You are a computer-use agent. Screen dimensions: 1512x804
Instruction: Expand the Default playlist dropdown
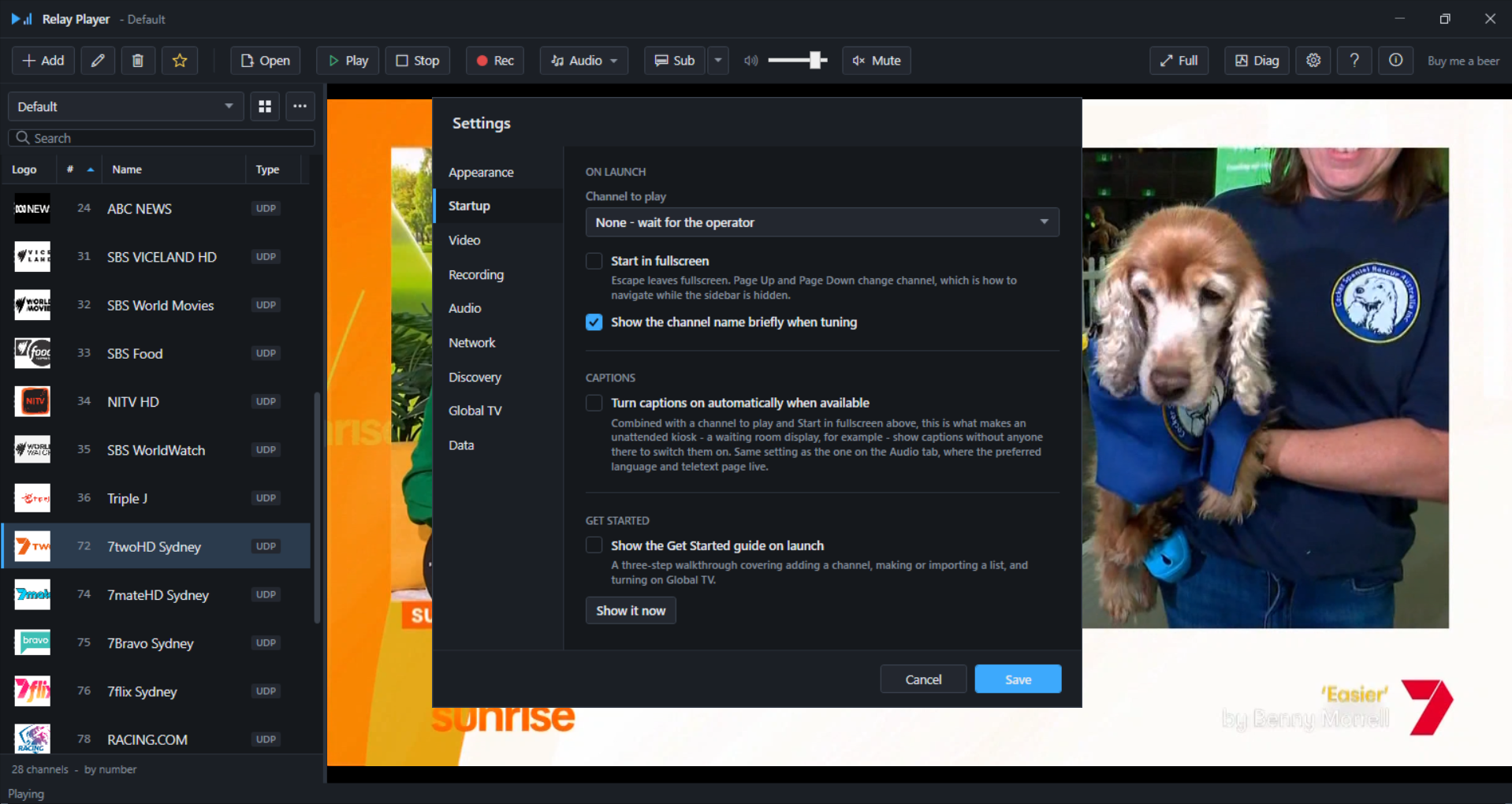[x=125, y=106]
